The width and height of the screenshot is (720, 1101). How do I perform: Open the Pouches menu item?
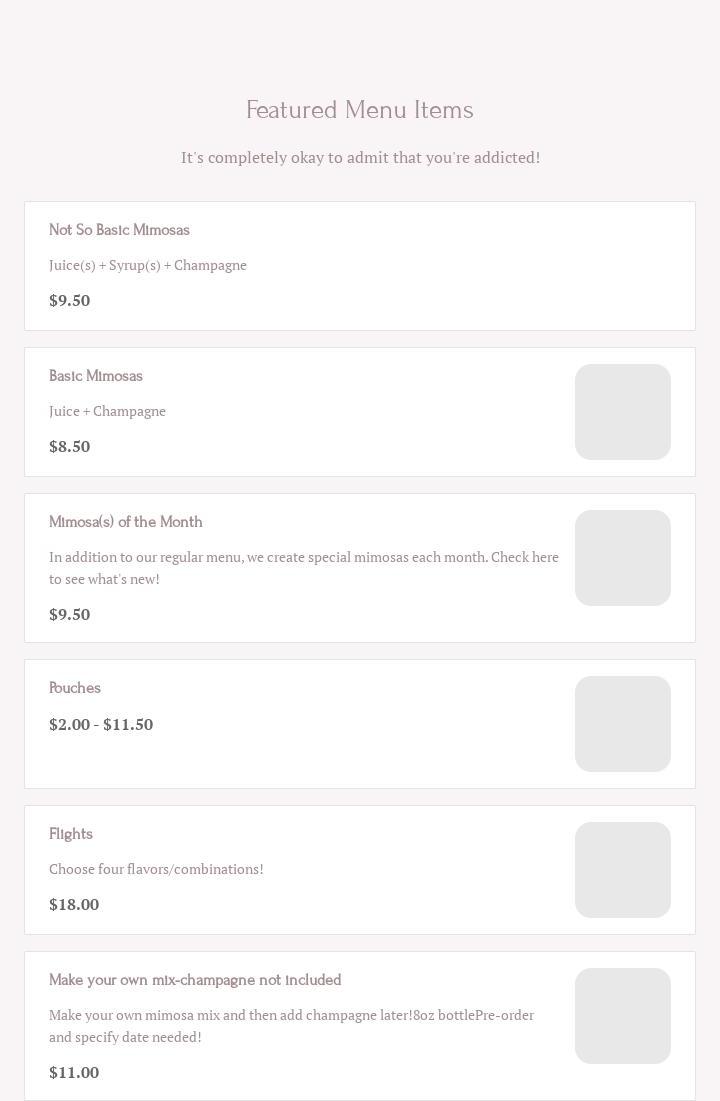75,688
